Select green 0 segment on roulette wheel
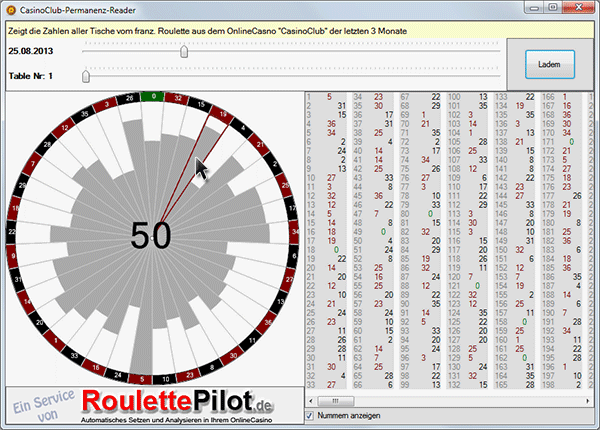The height and width of the screenshot is (430, 600). (153, 96)
